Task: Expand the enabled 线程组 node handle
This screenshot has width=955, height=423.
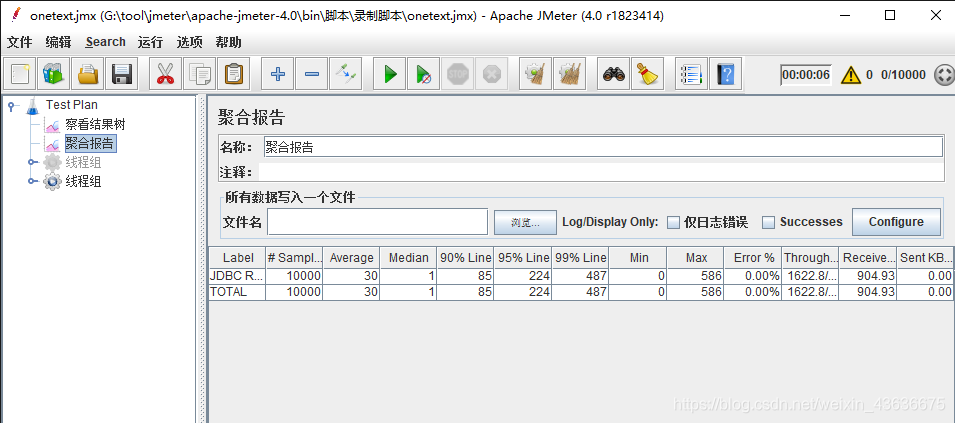Action: [x=32, y=181]
